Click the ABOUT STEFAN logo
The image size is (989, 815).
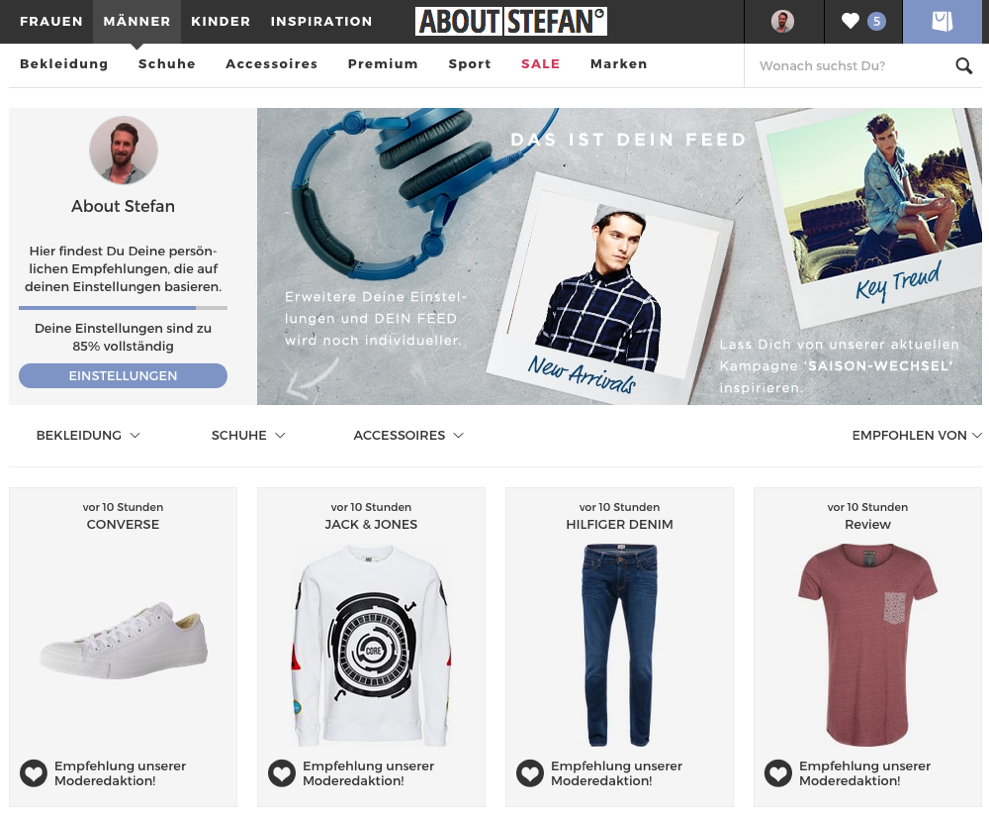[511, 21]
